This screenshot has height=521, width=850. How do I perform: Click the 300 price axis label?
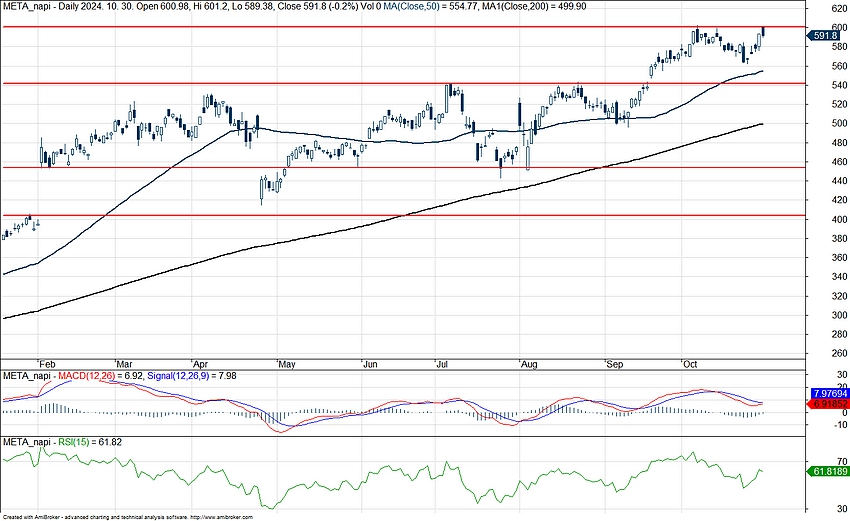839,315
